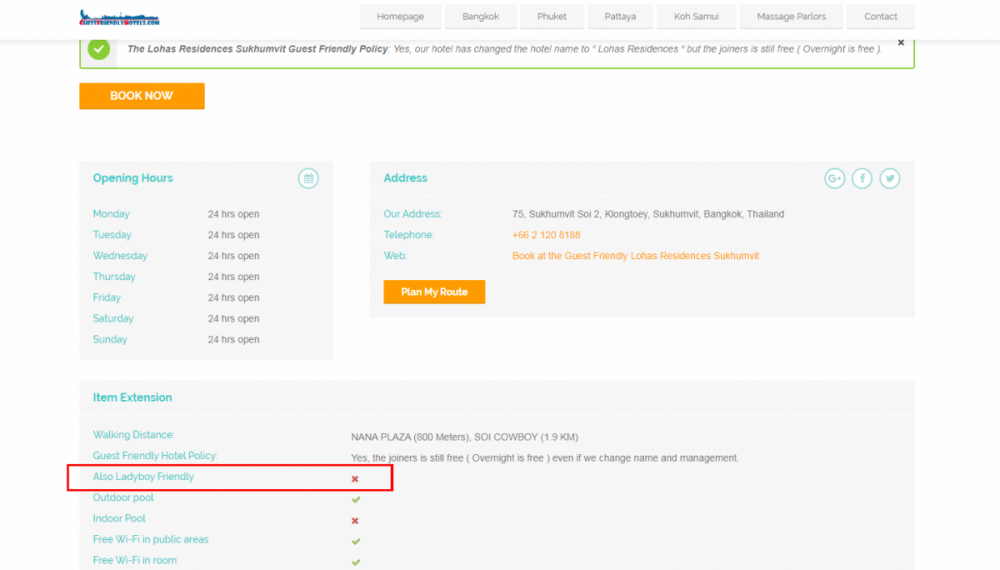Open the Koh Samui menu tab

click(x=696, y=17)
